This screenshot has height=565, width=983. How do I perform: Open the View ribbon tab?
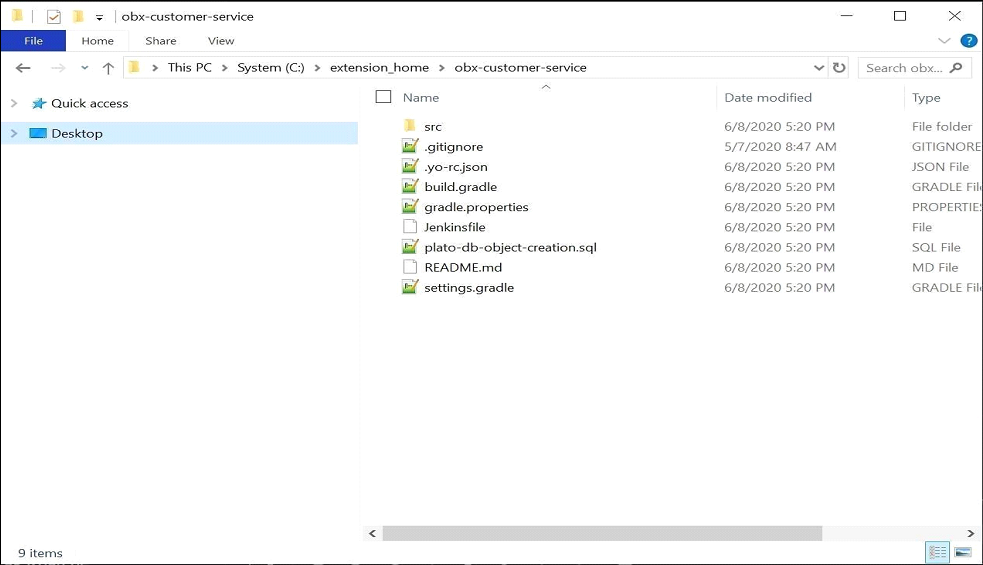(x=221, y=41)
